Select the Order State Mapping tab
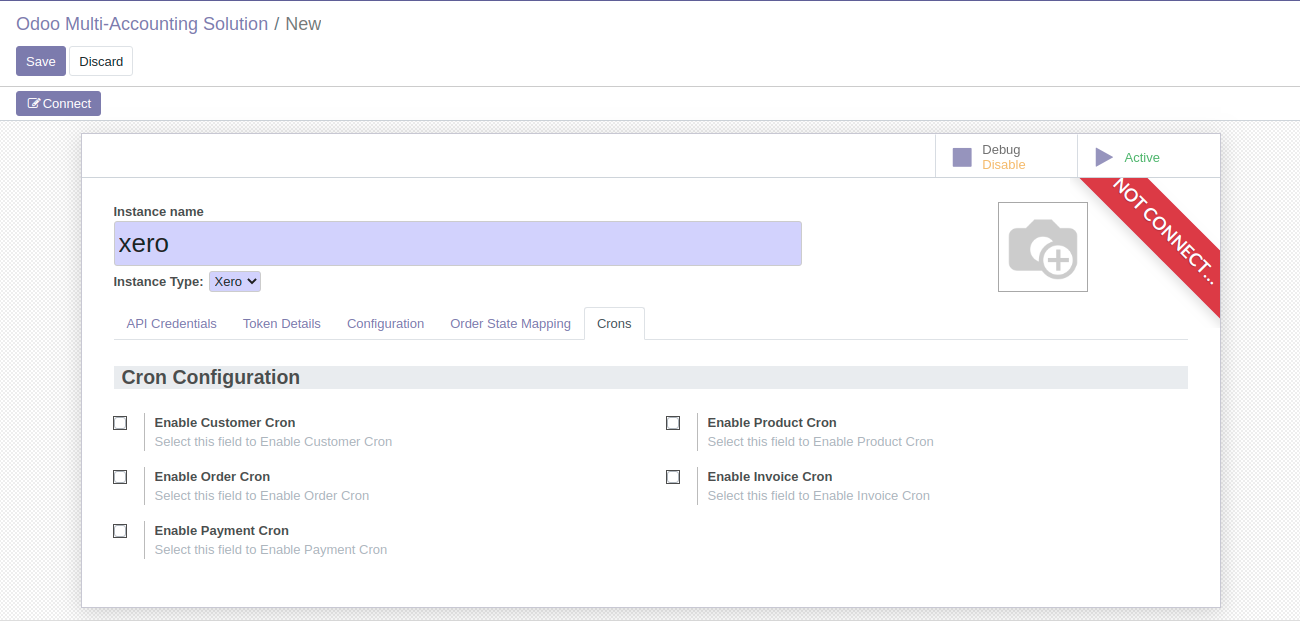The height and width of the screenshot is (621, 1300). tap(510, 324)
